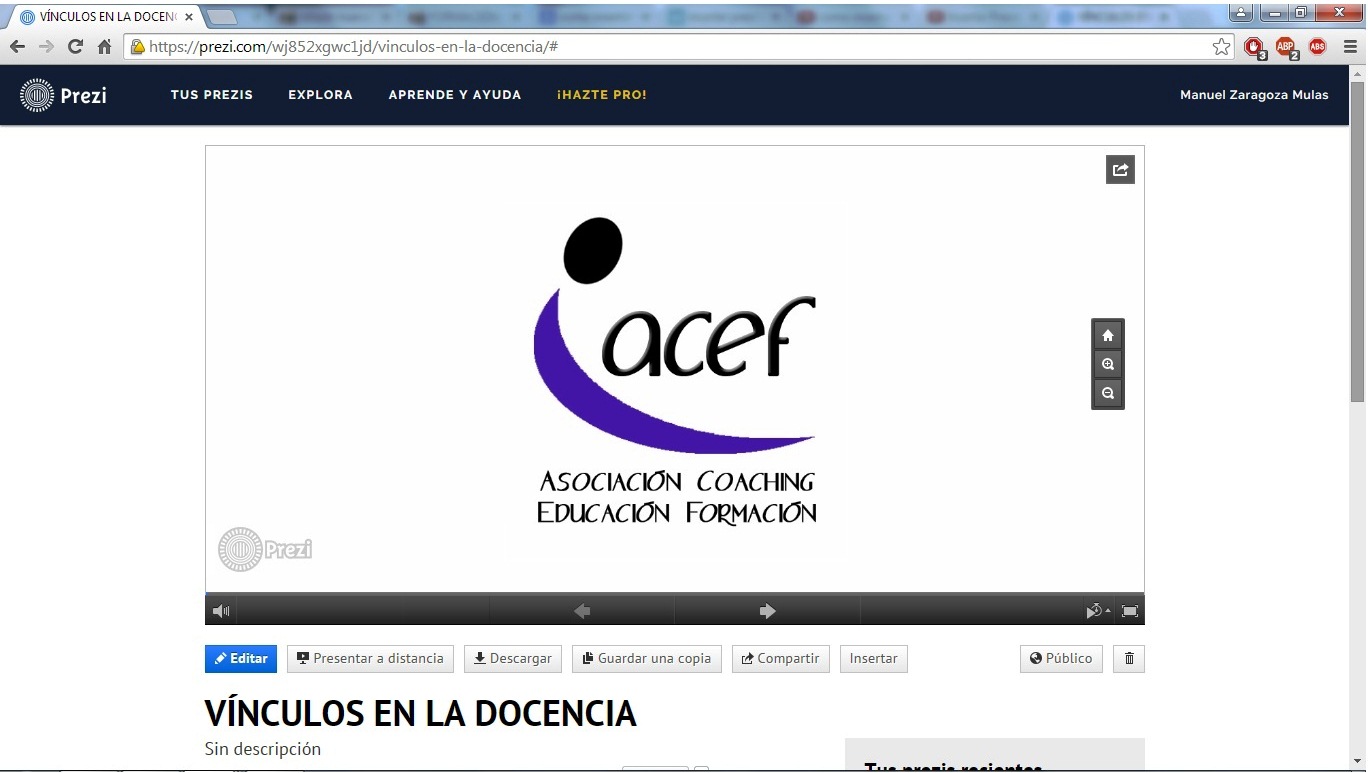
Task: Click the Descargar button
Action: coord(512,659)
